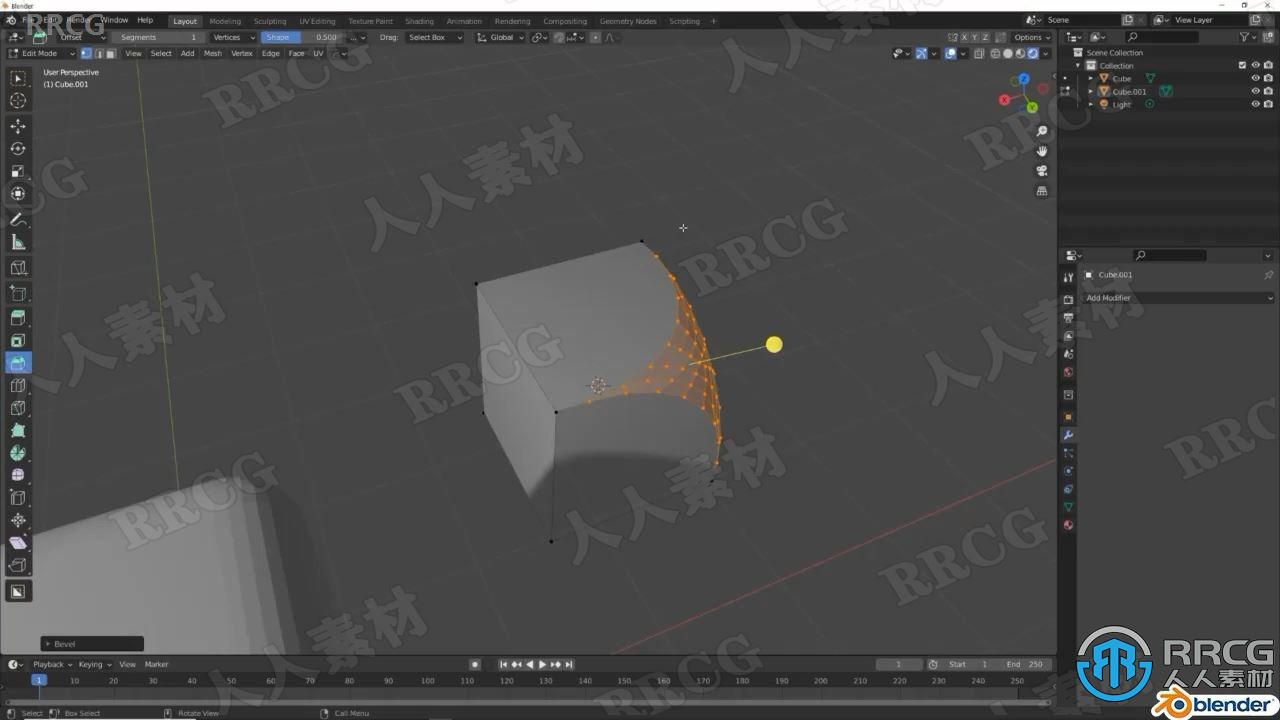The height and width of the screenshot is (720, 1280).
Task: Open Physics properties tab
Action: click(1068, 471)
